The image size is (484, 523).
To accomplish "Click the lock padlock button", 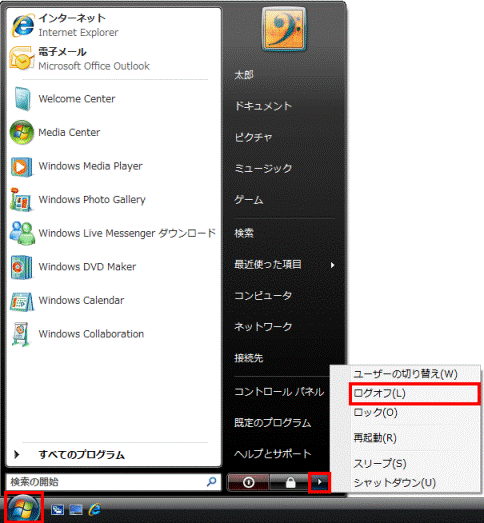I will click(x=290, y=482).
